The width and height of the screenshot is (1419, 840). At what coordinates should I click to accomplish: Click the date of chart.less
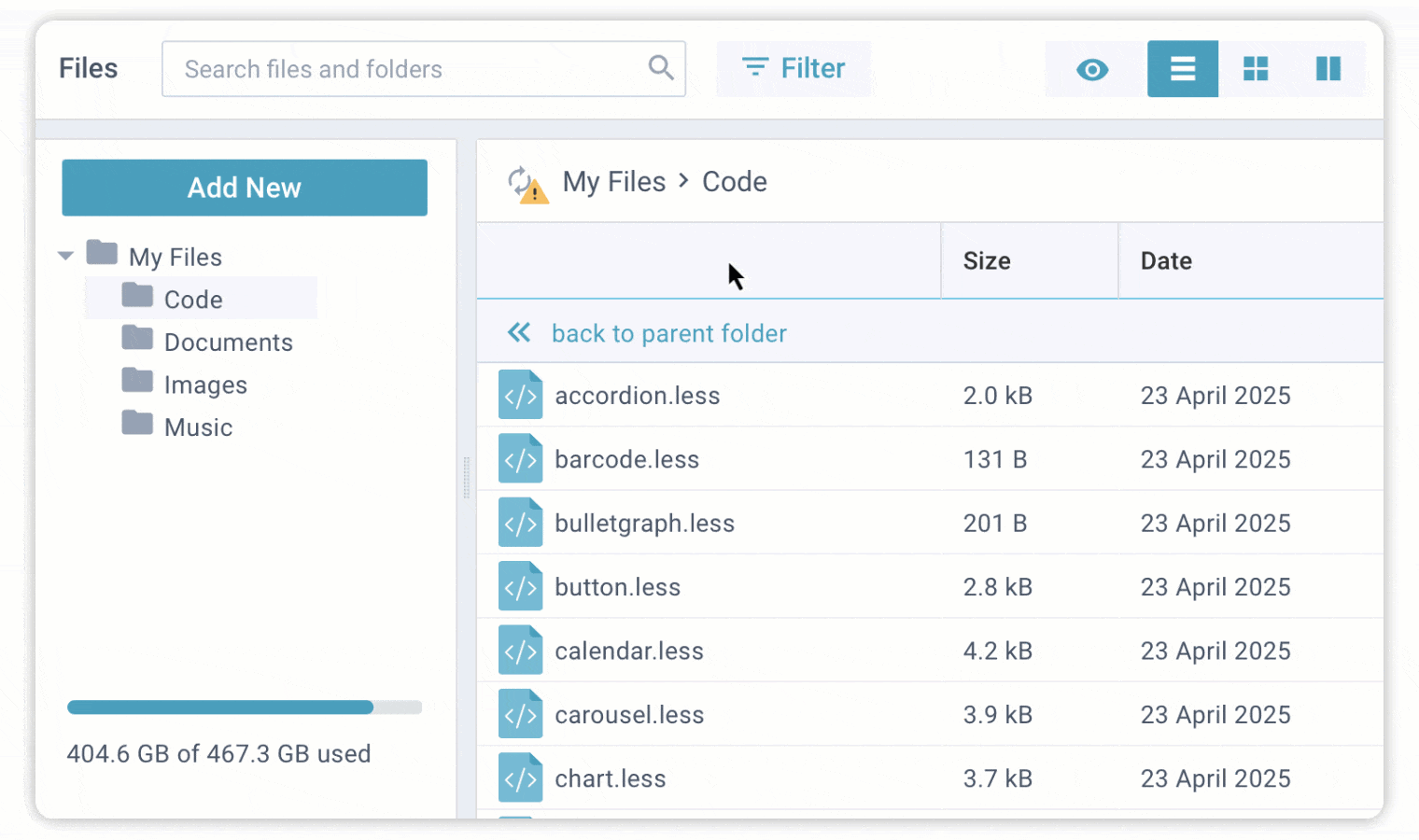1215,778
